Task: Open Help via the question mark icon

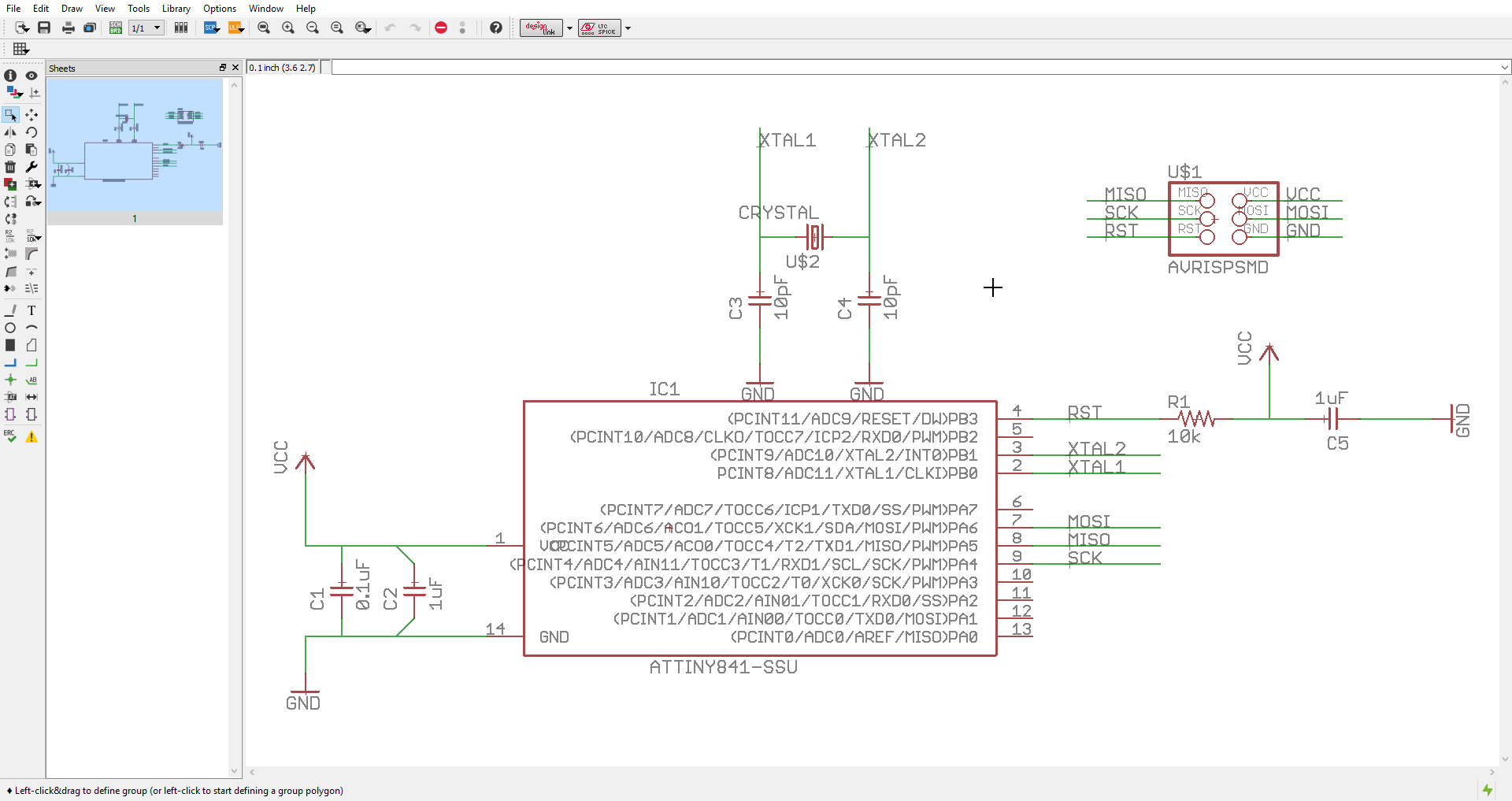Action: (495, 28)
